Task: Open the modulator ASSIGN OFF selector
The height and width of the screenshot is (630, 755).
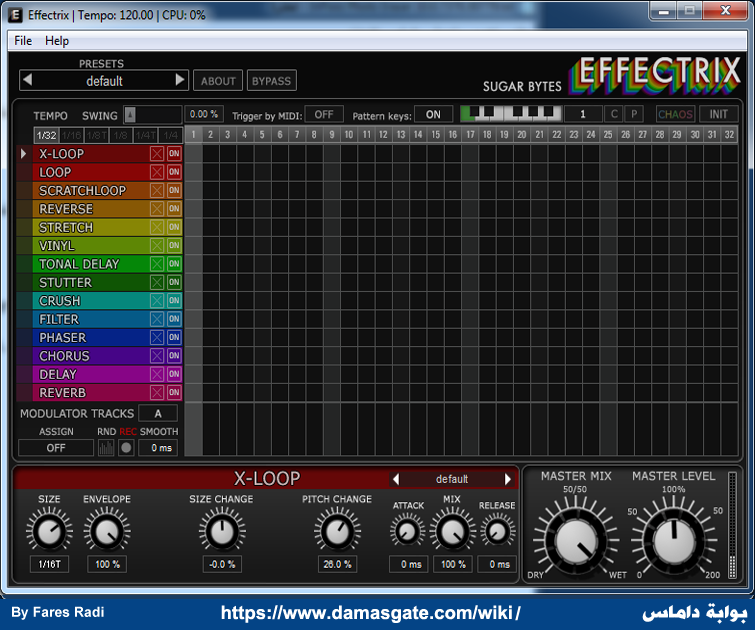Action: (56, 448)
